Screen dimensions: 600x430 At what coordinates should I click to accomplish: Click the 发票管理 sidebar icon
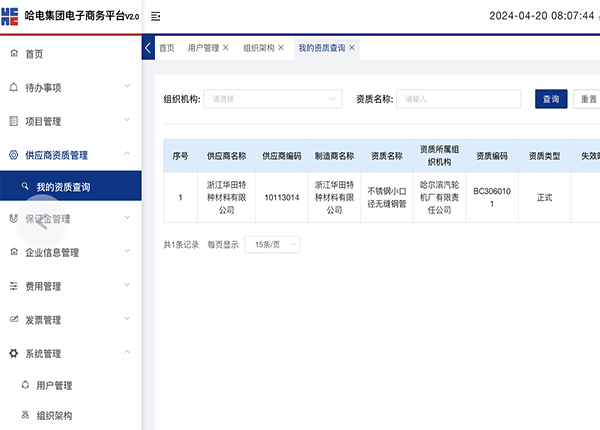[13, 320]
